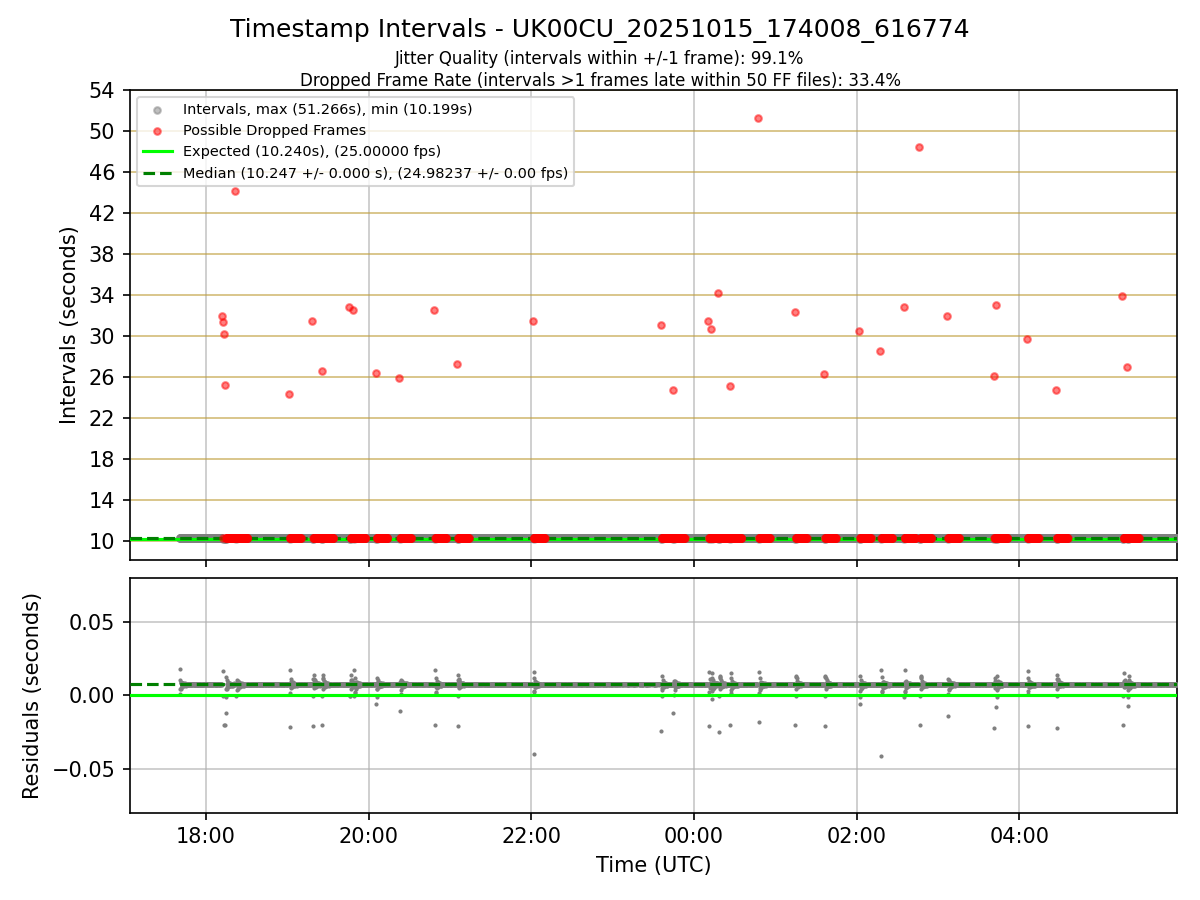This screenshot has height=900, width=1200.
Task: Click the Residuals (seconds) y-axis label
Action: point(32,696)
